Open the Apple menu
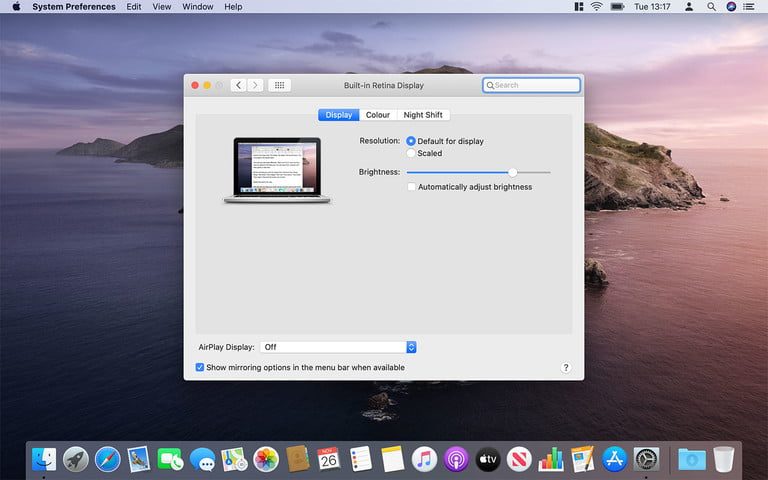 point(16,6)
